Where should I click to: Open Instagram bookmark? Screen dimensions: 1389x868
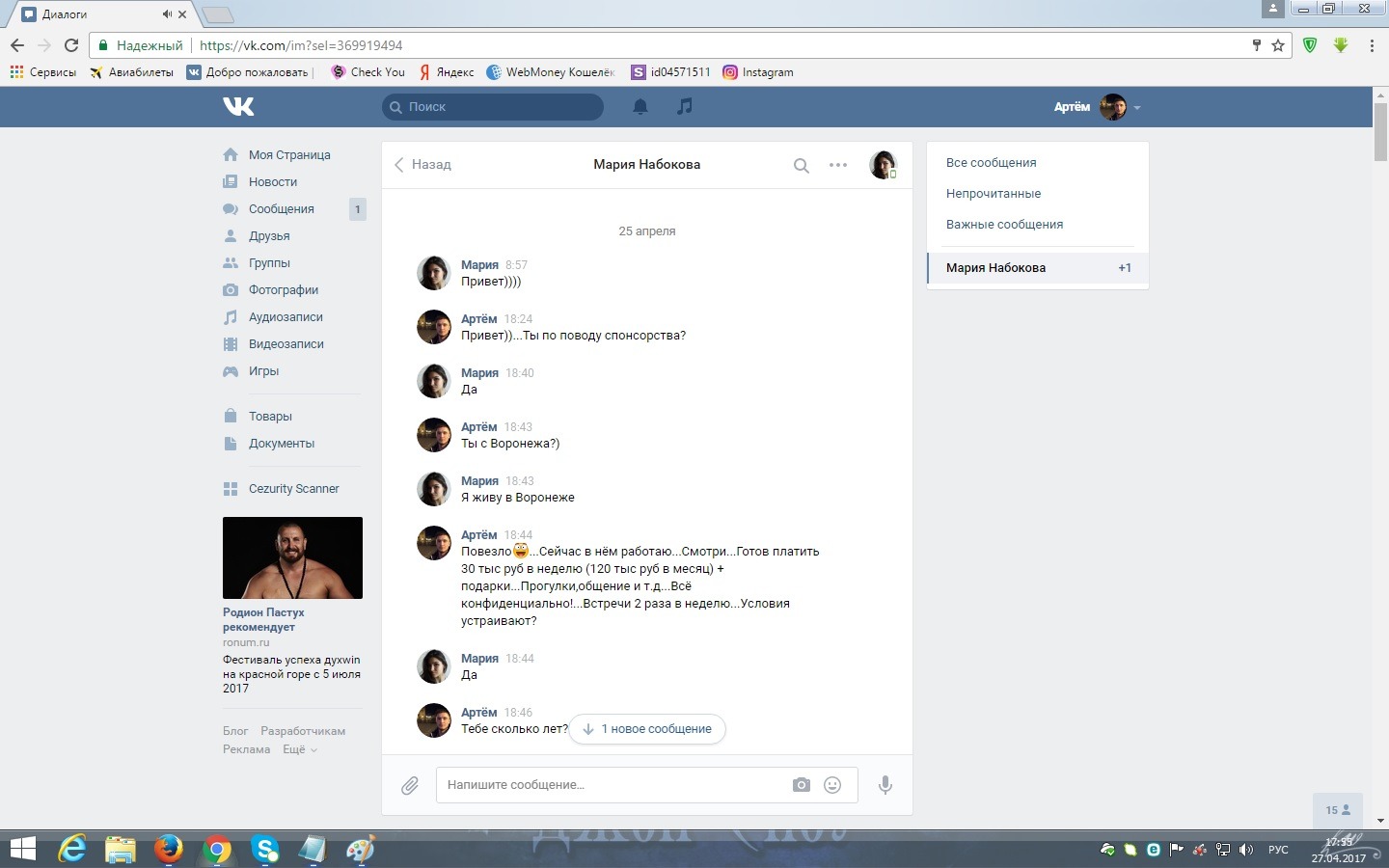click(758, 72)
